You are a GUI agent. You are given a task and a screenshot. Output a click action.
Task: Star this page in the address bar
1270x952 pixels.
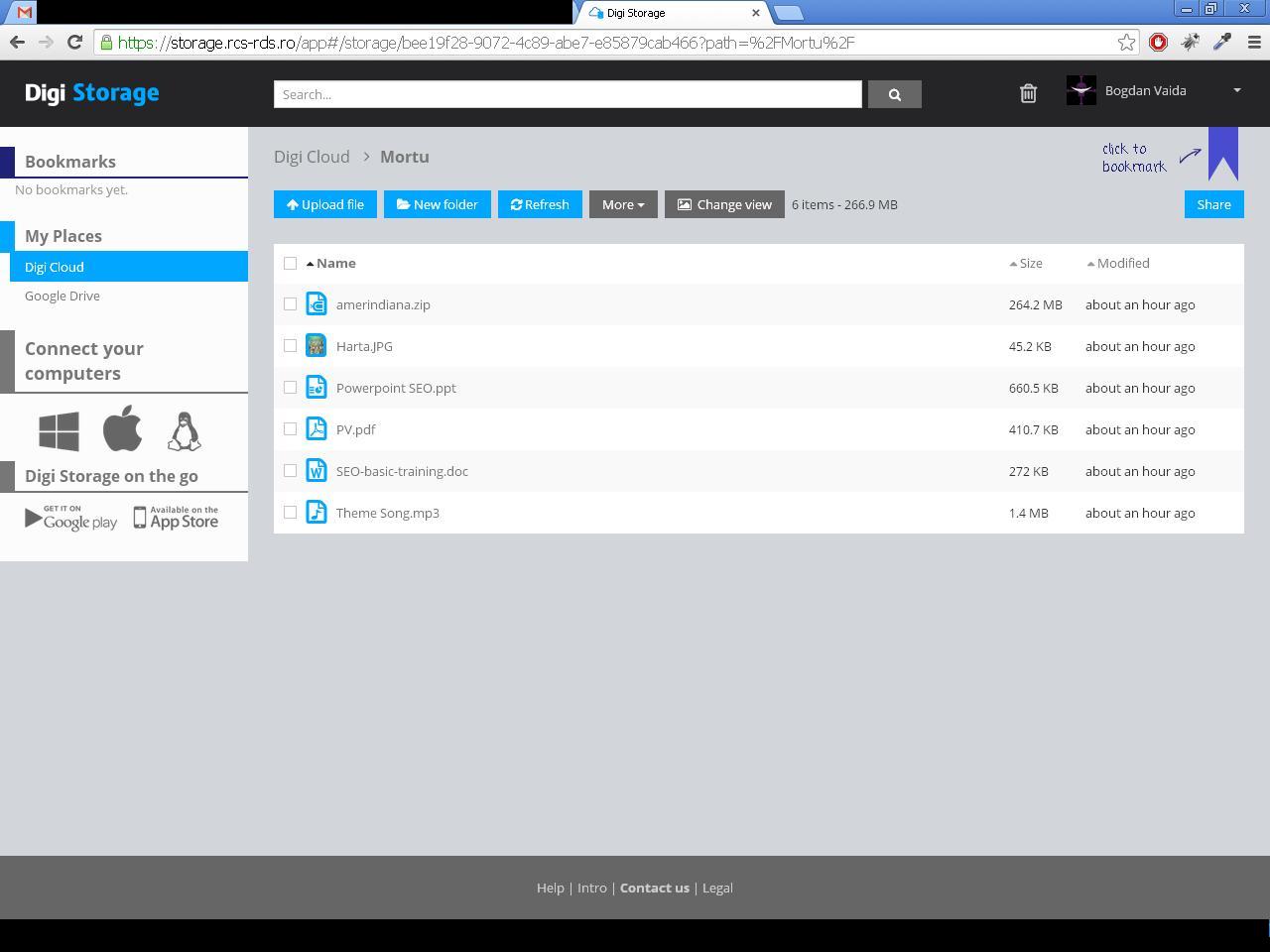coord(1126,42)
